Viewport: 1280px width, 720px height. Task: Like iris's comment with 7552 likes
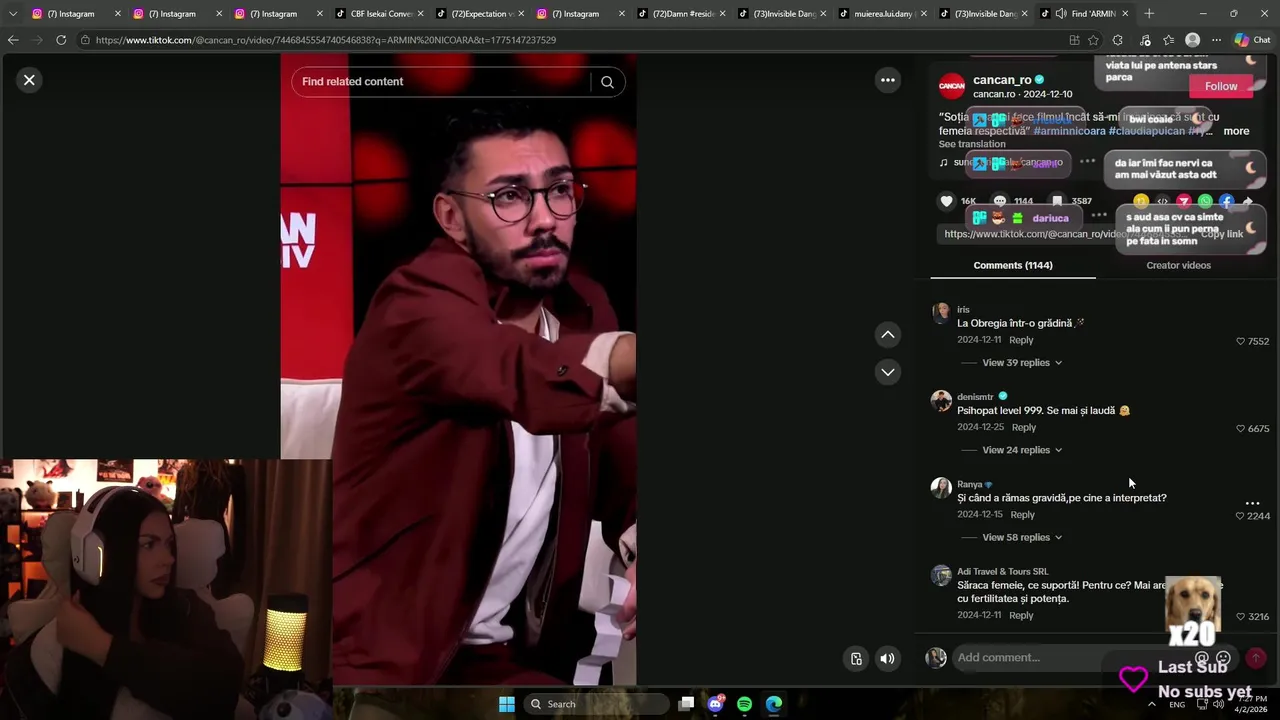pos(1241,341)
